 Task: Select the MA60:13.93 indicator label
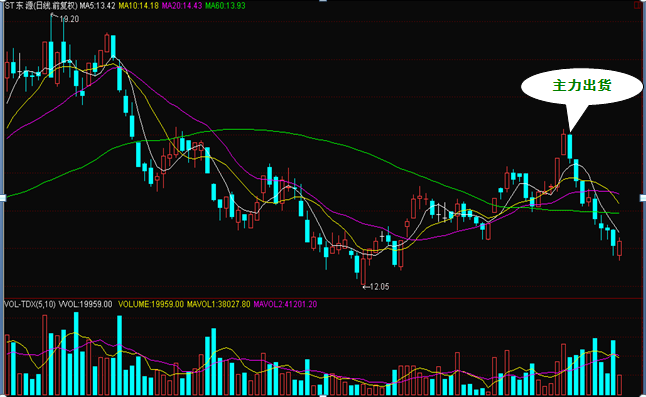click(x=225, y=6)
